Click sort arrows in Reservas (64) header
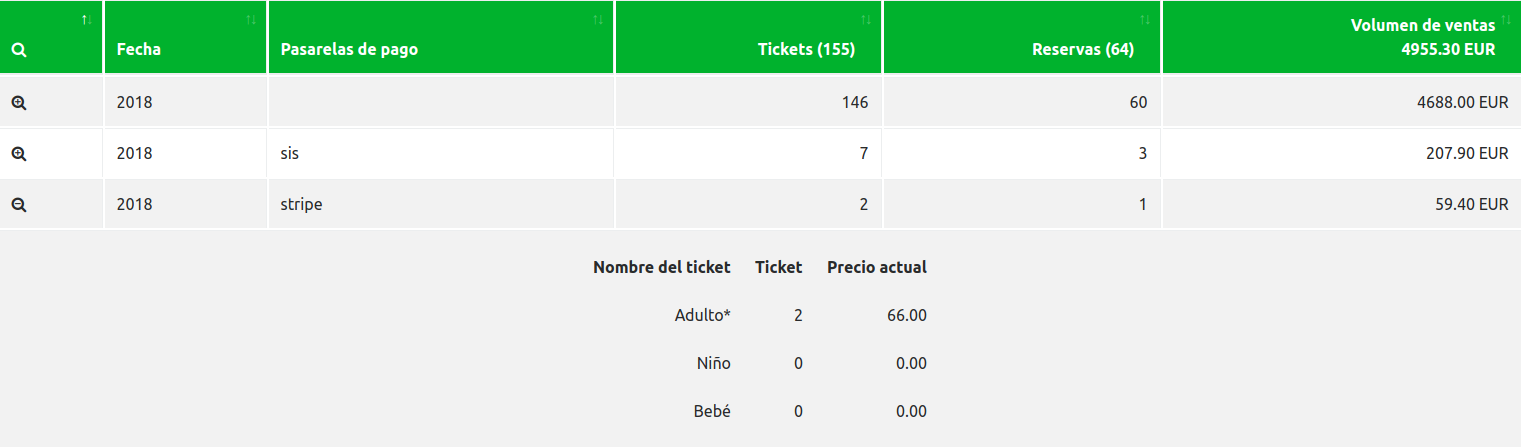 (1145, 19)
